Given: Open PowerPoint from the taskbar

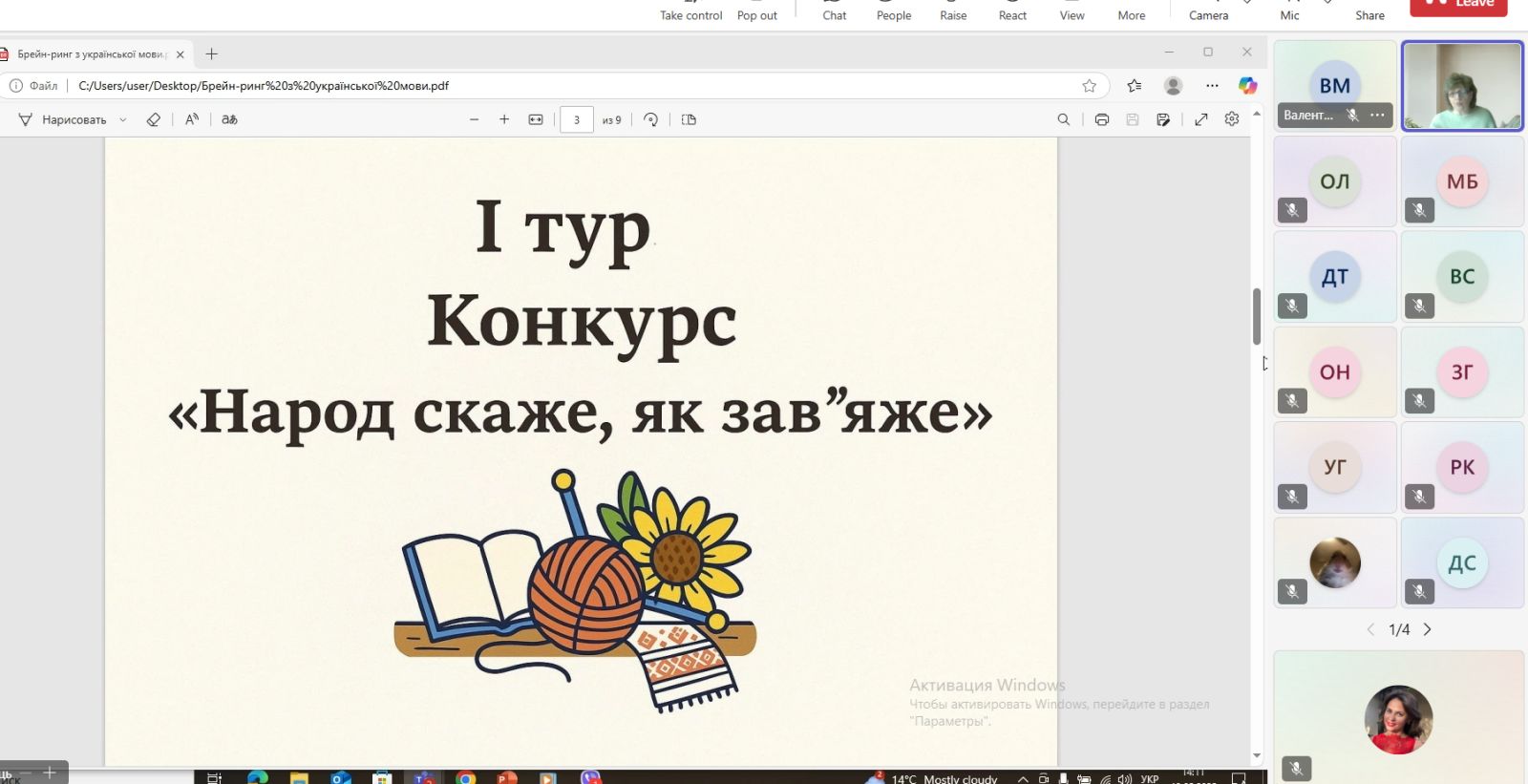Looking at the screenshot, I should tap(506, 777).
